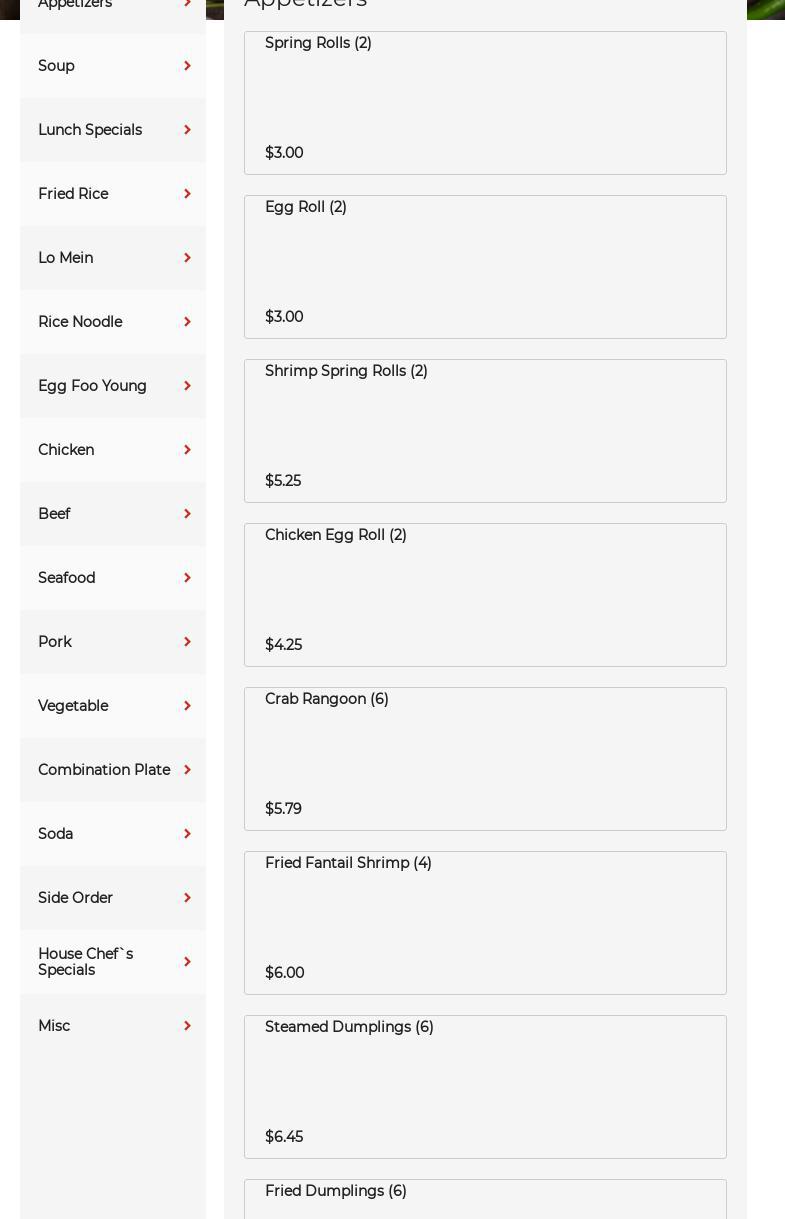Click the arrow icon next to Lunch Specials
The height and width of the screenshot is (1219, 785).
point(187,130)
